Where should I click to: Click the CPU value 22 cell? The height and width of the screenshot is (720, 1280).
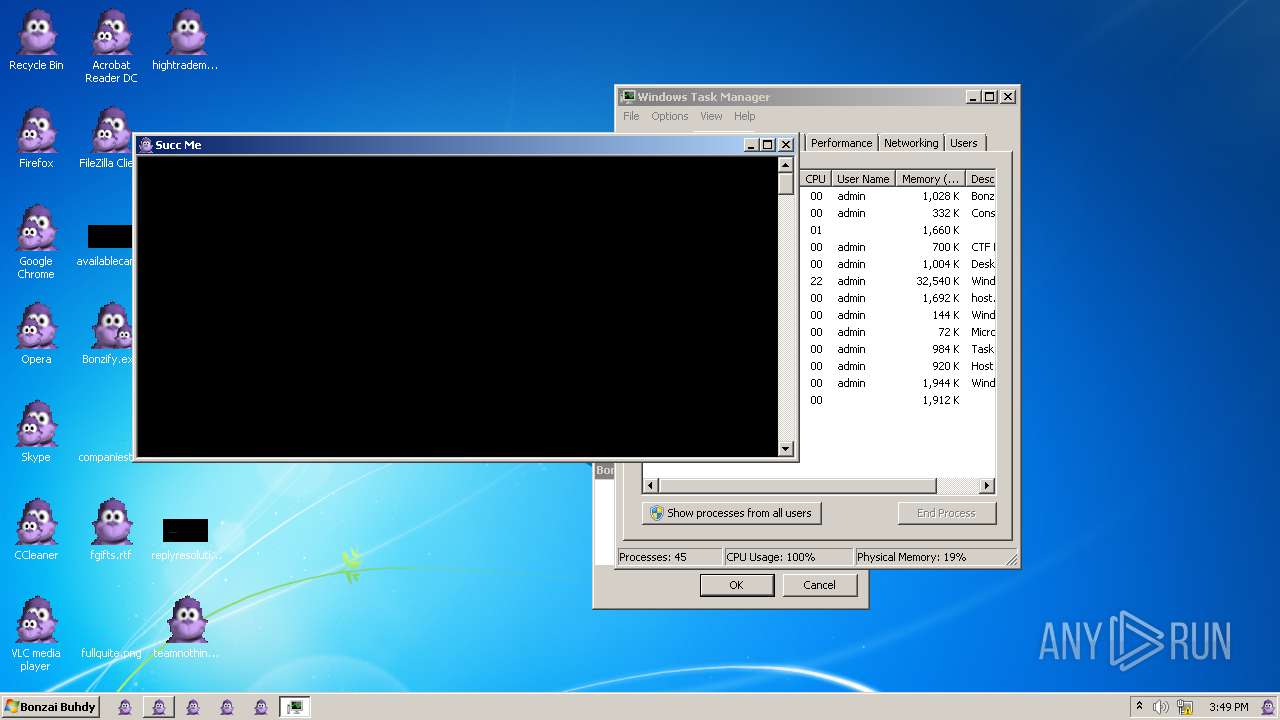[x=816, y=281]
